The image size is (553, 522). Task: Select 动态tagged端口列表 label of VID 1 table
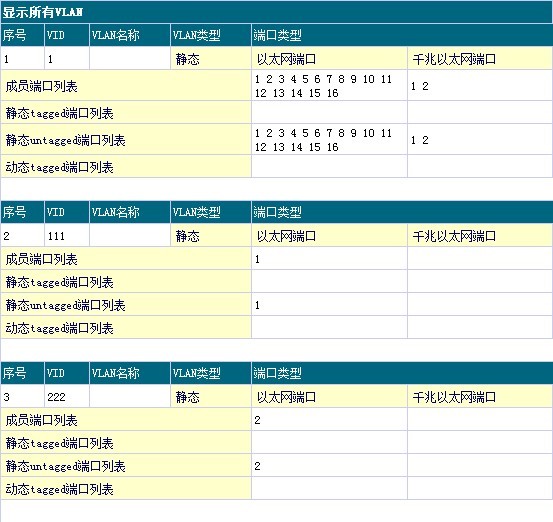click(59, 167)
